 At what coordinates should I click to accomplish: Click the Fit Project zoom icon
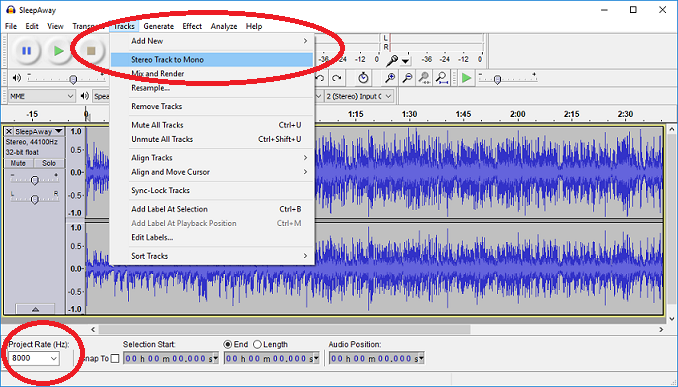441,78
